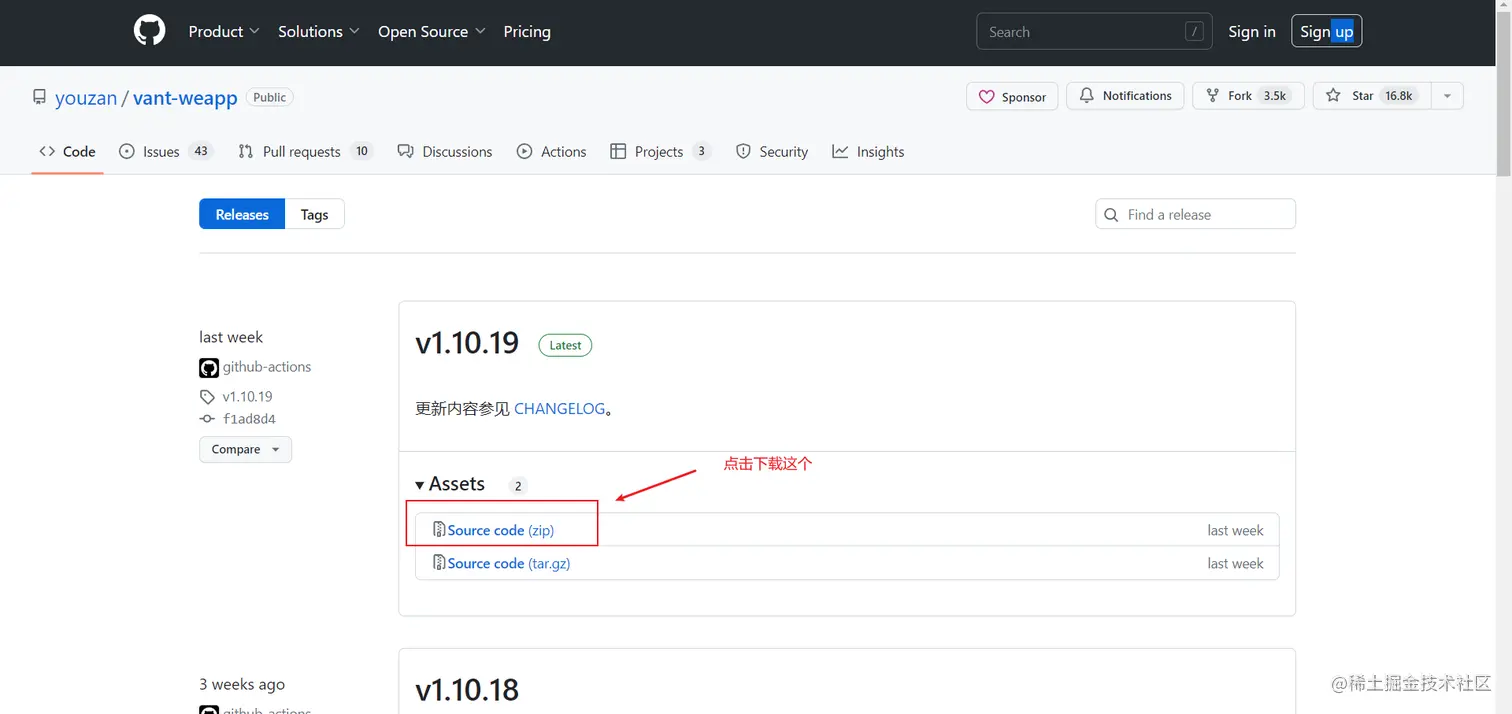
Task: Click the Find a release input
Action: pos(1196,214)
